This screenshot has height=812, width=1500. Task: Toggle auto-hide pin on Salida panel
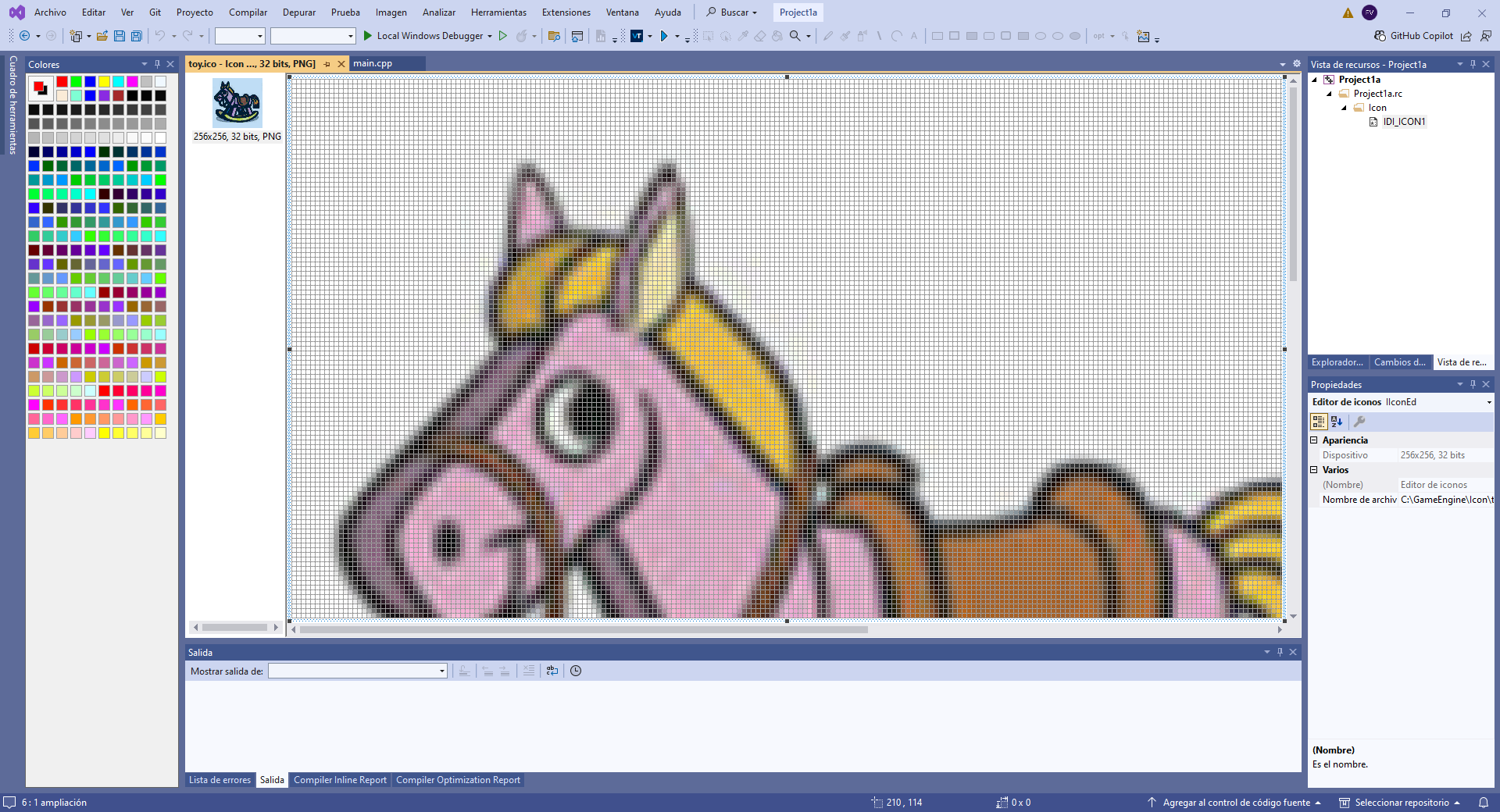[x=1280, y=652]
